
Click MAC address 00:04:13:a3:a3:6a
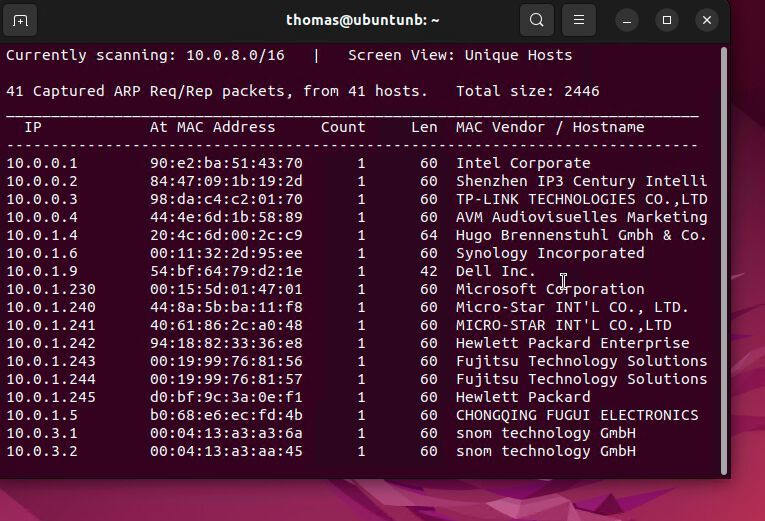tap(226, 434)
